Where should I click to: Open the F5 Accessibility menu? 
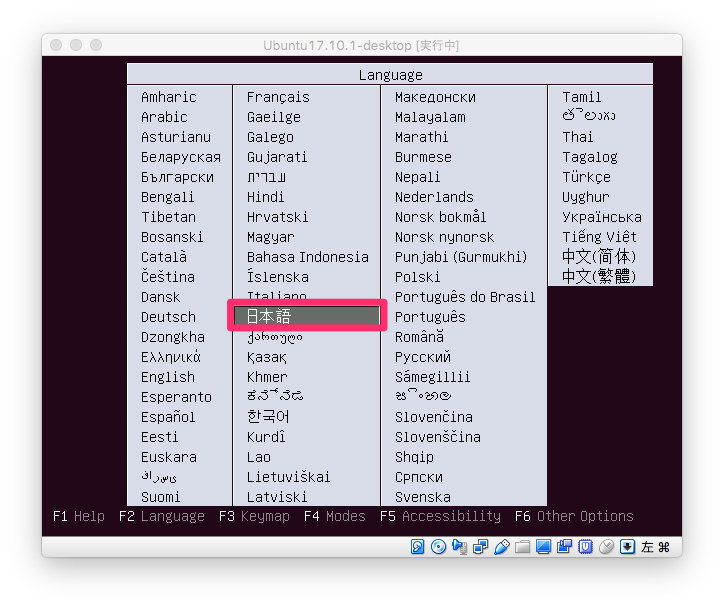click(440, 516)
